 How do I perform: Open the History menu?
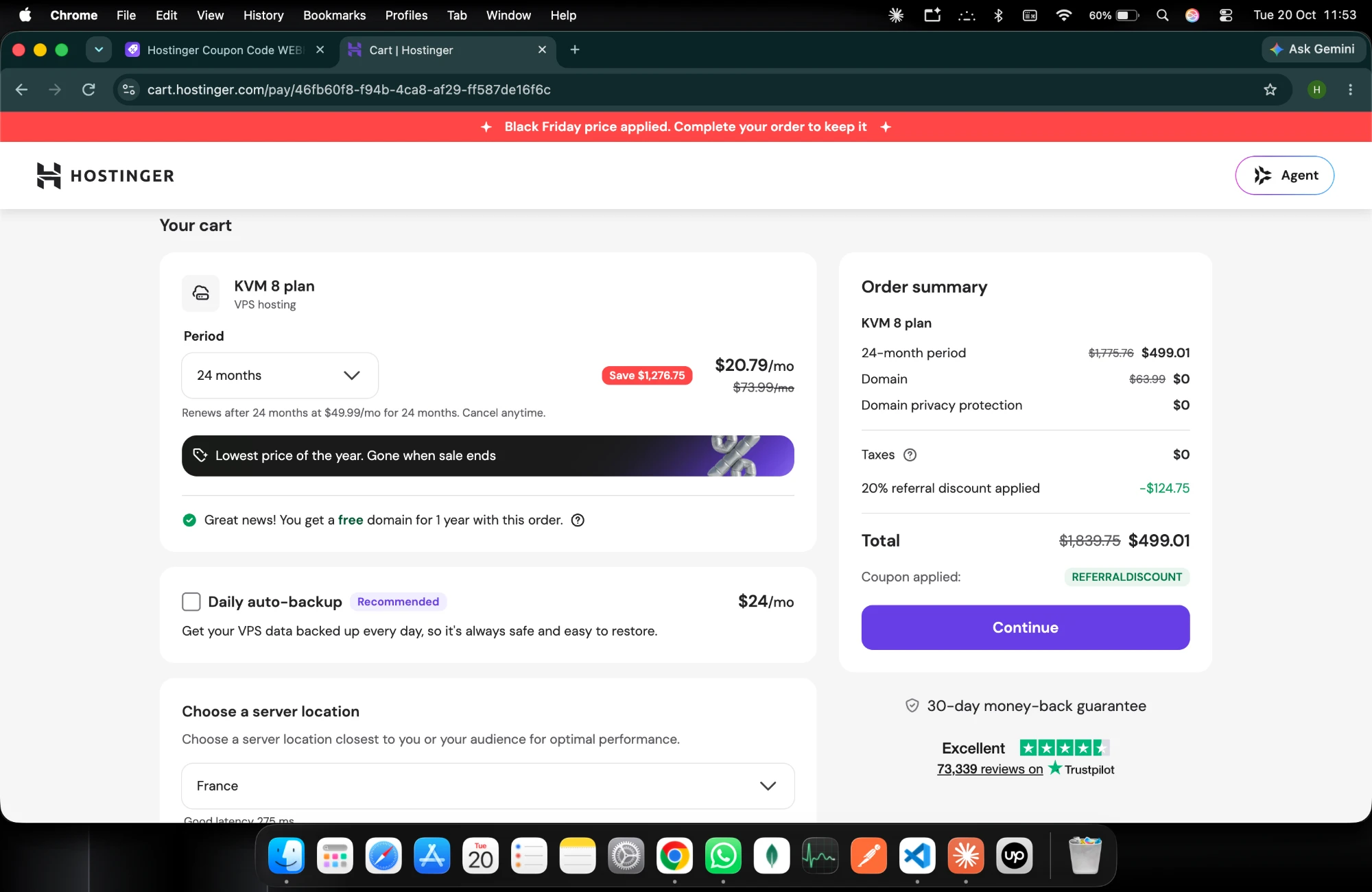[263, 15]
